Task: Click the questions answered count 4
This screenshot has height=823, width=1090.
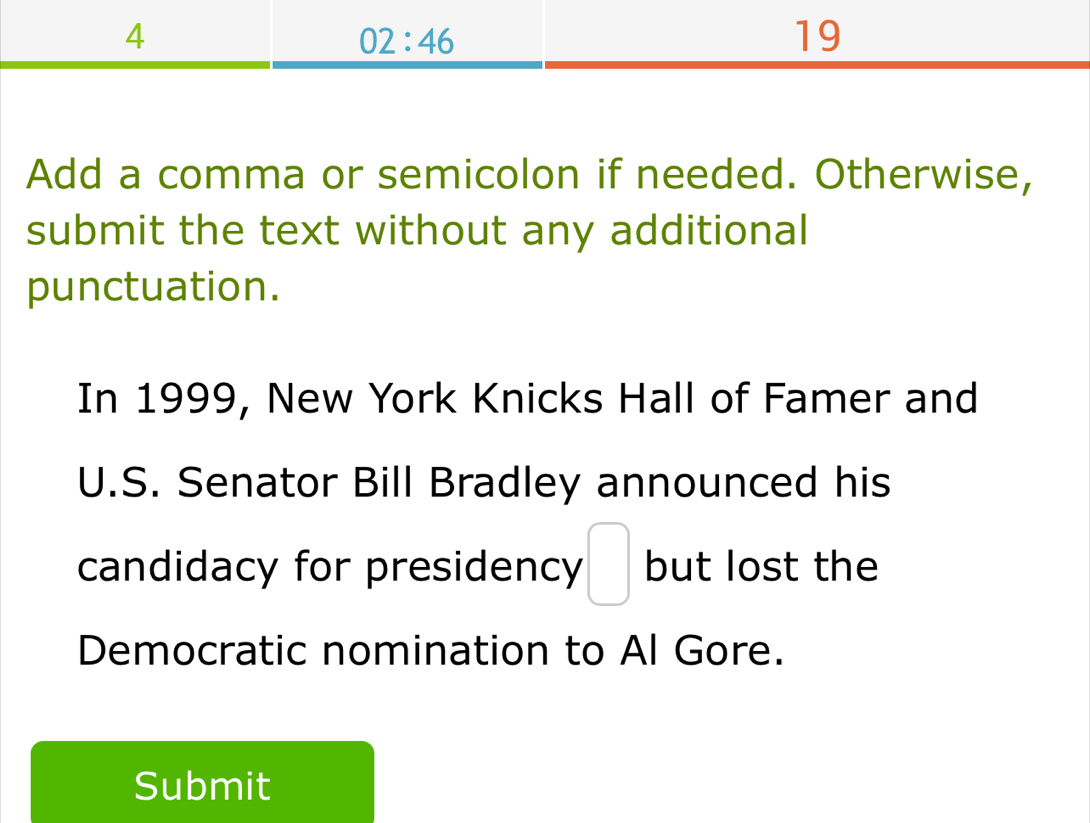Action: coord(135,37)
